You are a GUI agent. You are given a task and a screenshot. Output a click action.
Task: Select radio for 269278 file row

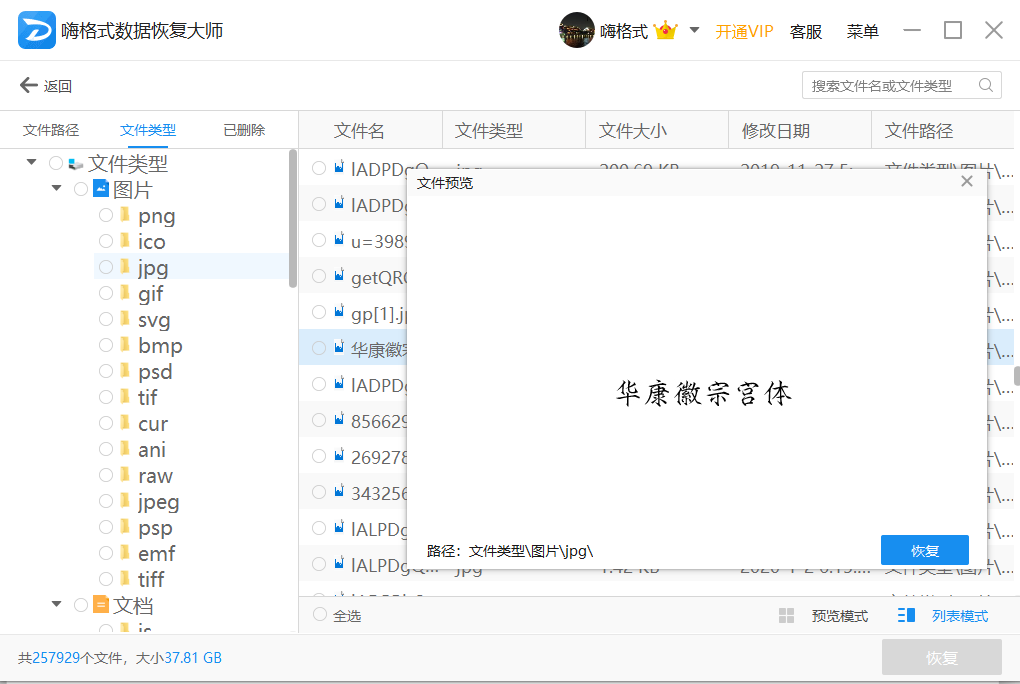coord(319,456)
